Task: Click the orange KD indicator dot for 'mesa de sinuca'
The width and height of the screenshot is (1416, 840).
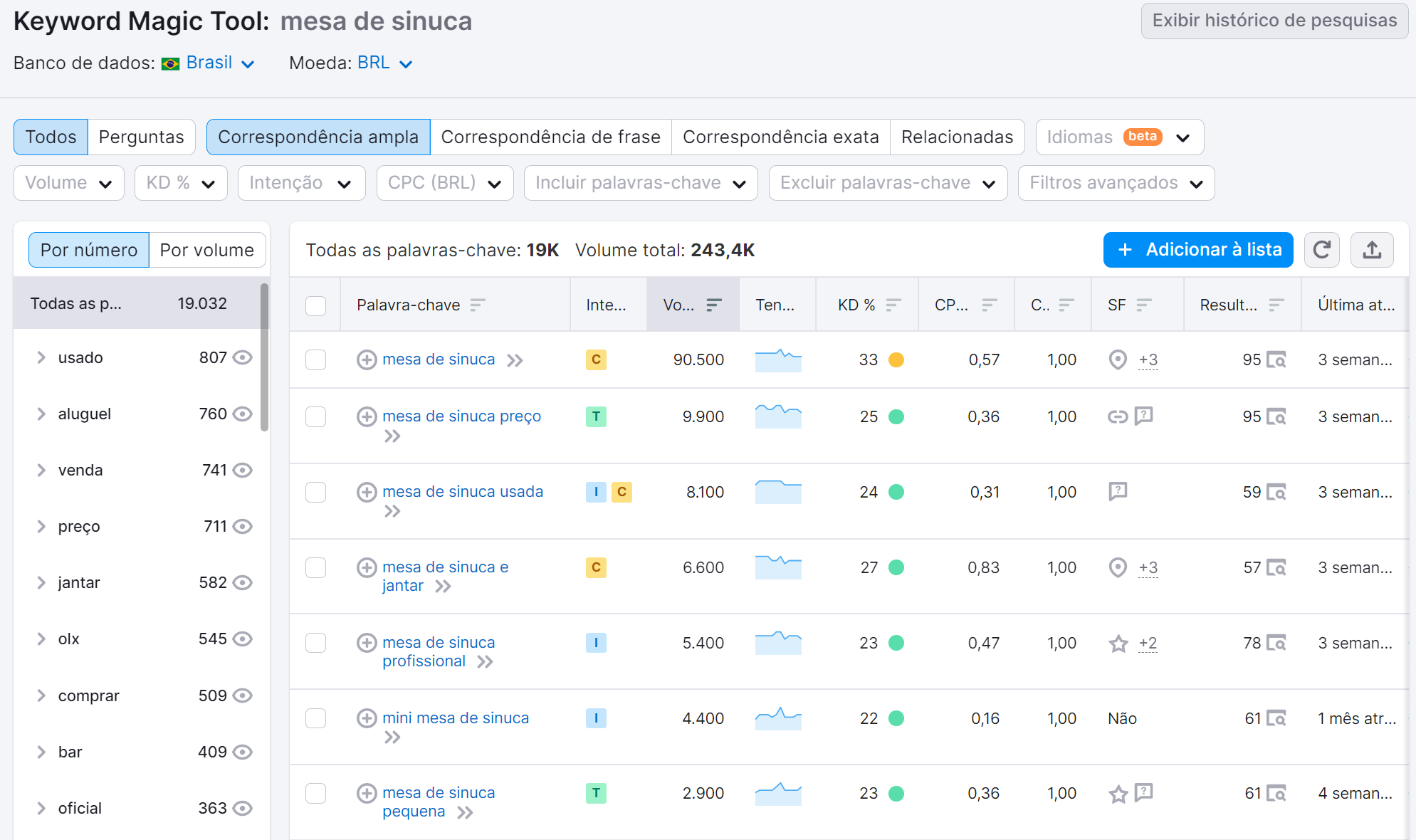Action: point(896,359)
